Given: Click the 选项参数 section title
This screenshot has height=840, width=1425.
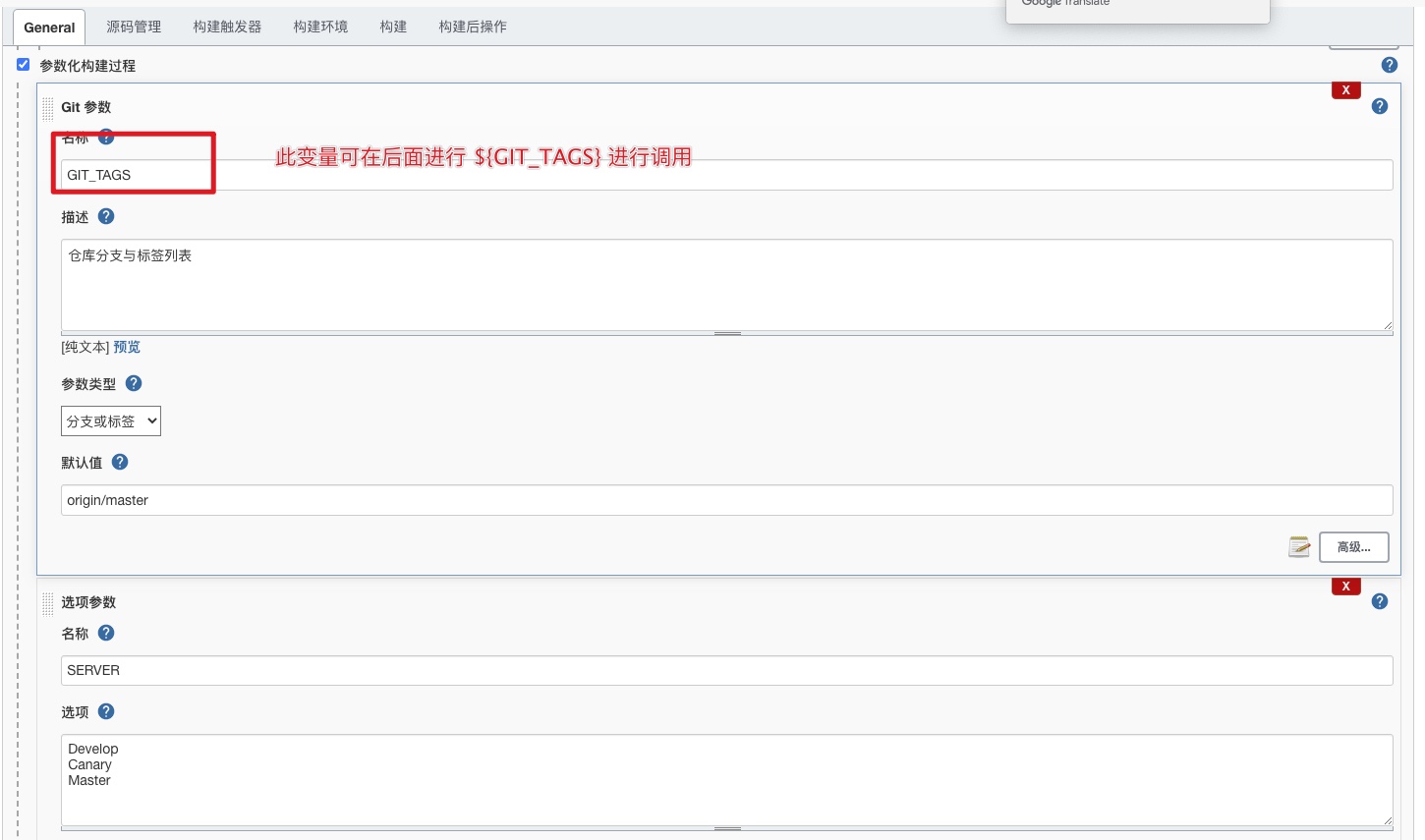Looking at the screenshot, I should coord(88,602).
